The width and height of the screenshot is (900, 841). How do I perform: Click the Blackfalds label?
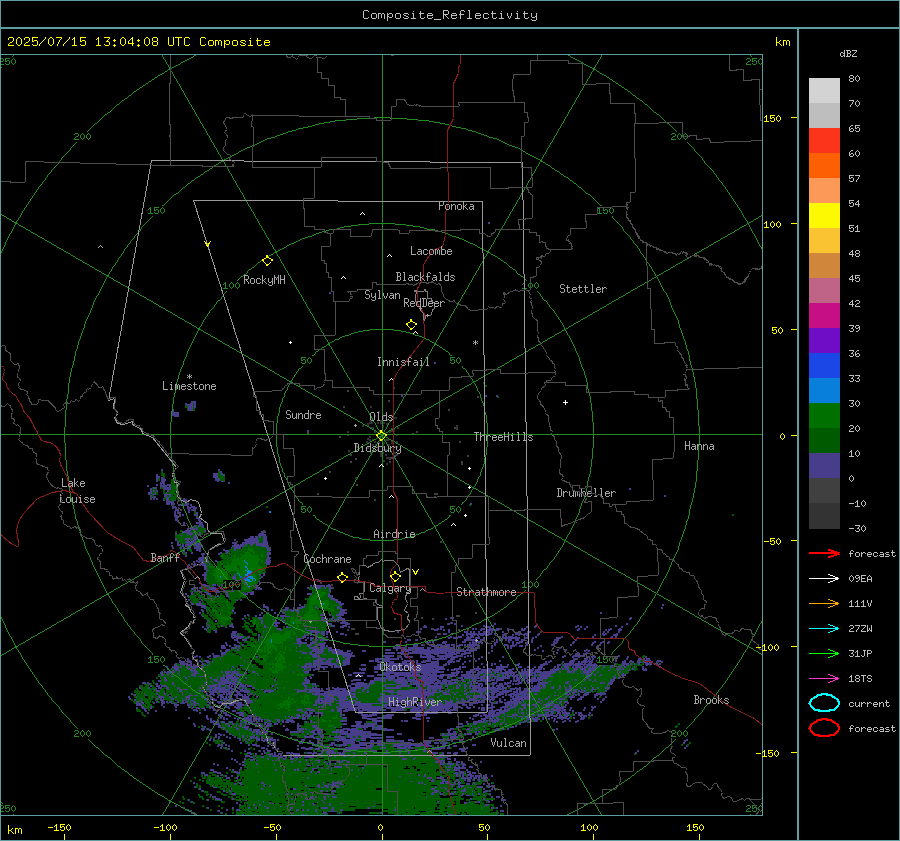point(425,277)
